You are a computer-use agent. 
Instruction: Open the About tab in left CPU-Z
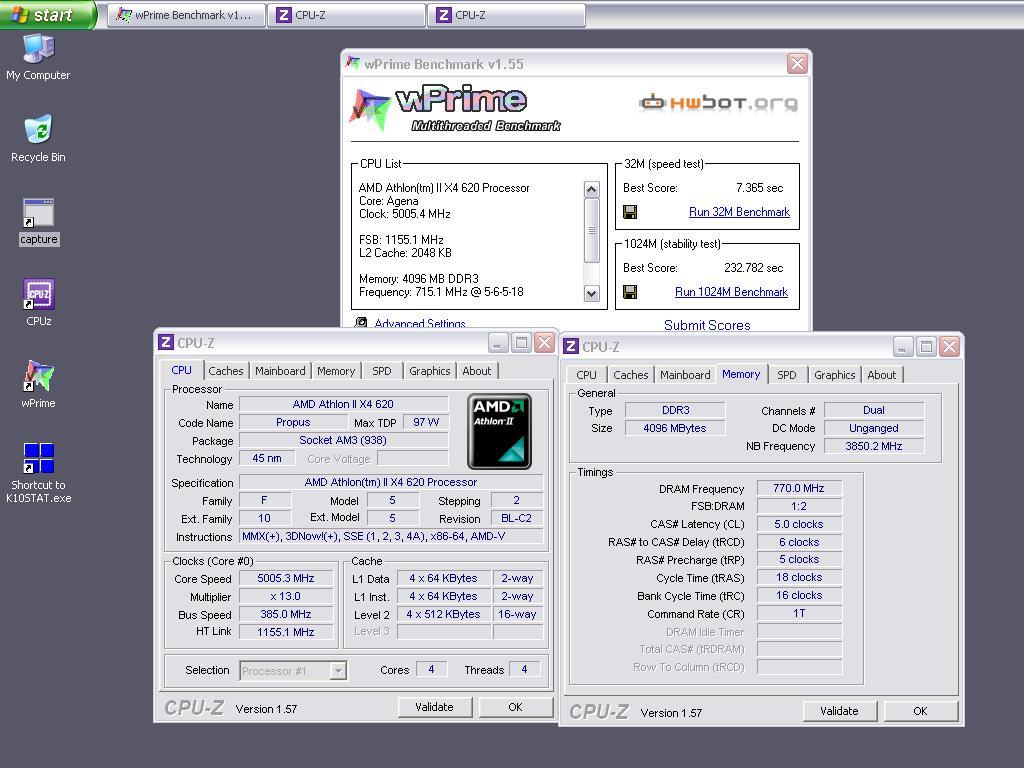click(477, 371)
